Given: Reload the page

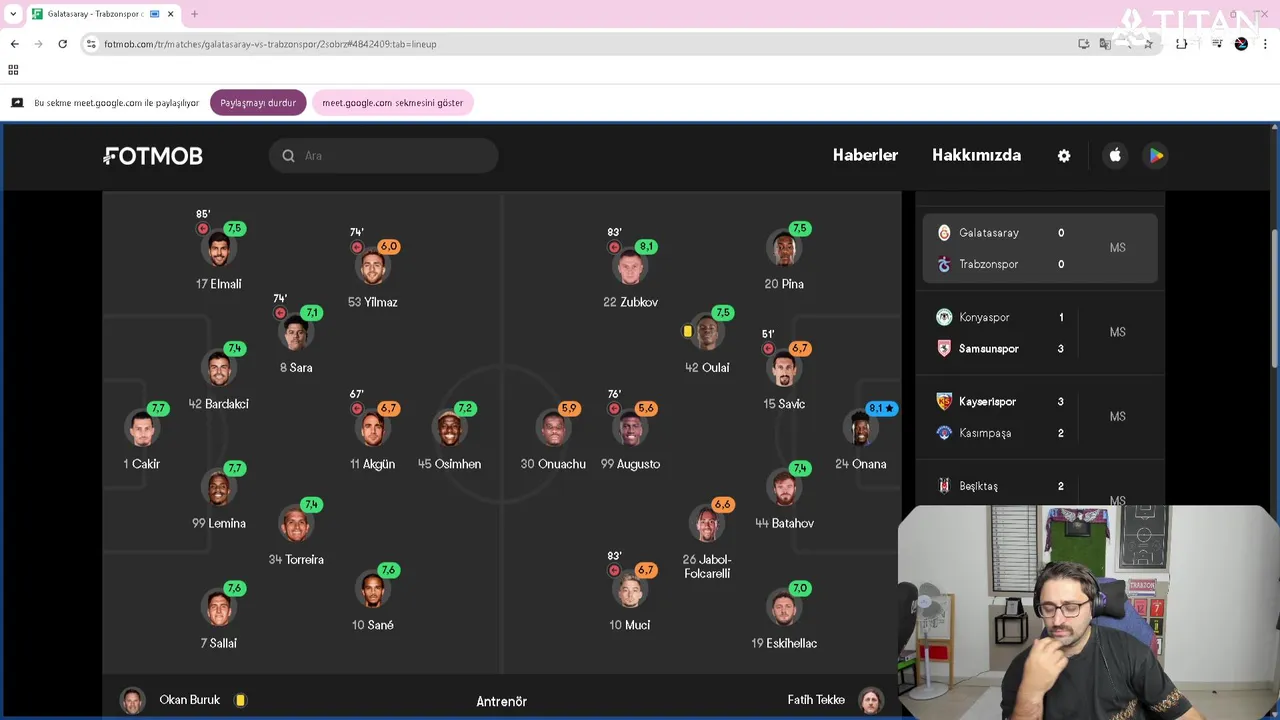Looking at the screenshot, I should pyautogui.click(x=62, y=44).
